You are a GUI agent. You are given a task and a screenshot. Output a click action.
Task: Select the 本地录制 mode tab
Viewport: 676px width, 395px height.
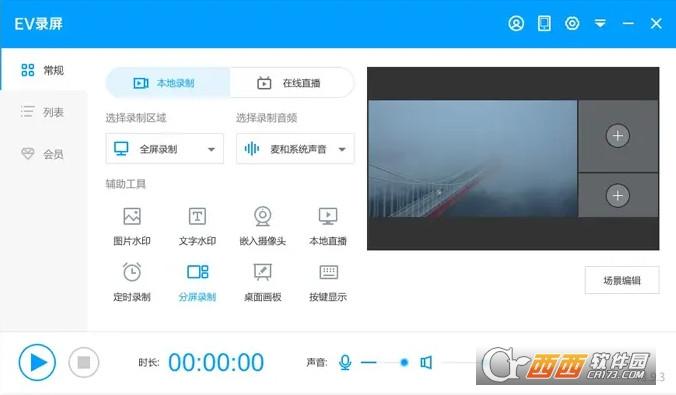click(168, 83)
